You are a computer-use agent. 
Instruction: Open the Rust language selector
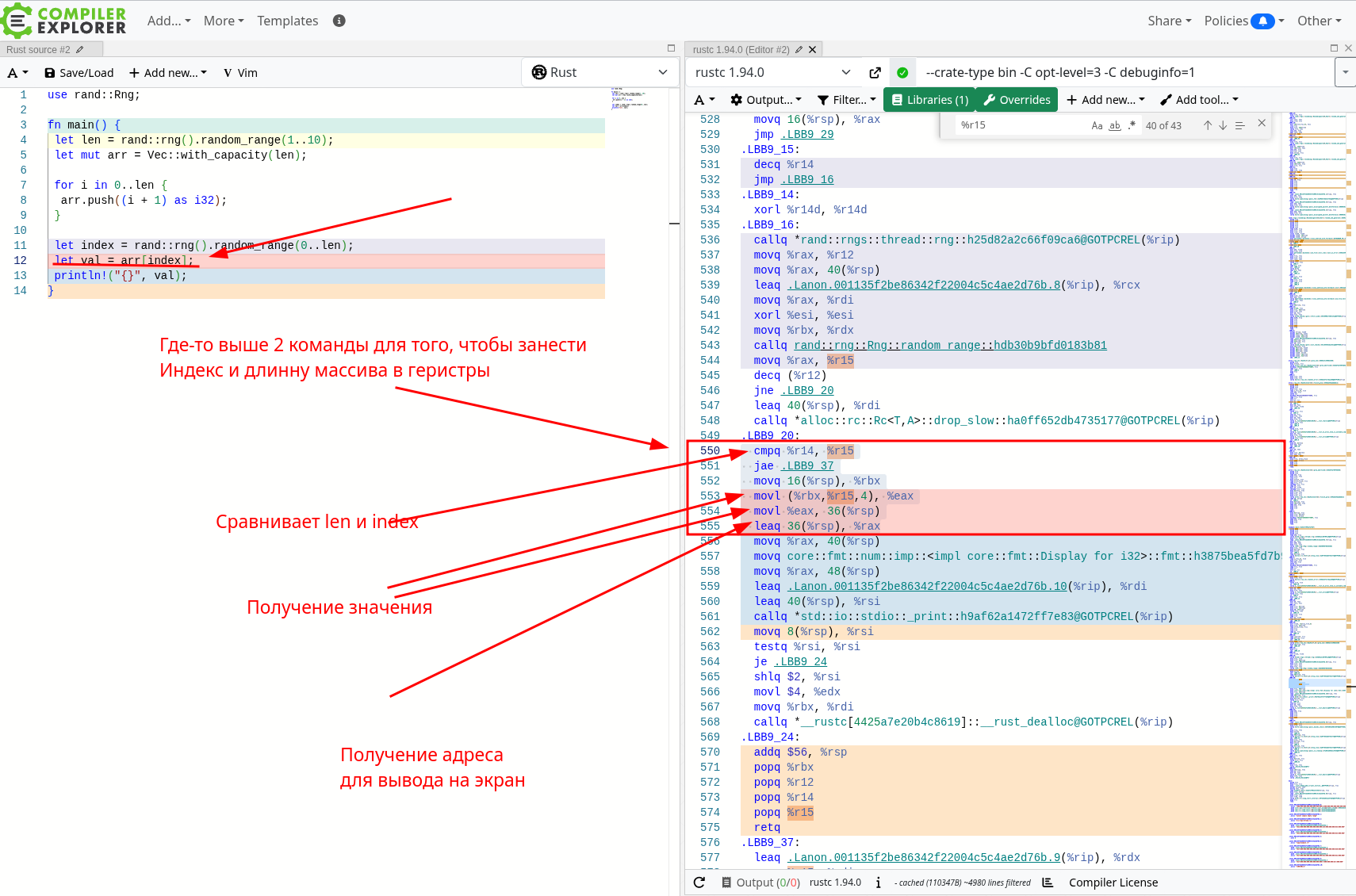click(599, 72)
